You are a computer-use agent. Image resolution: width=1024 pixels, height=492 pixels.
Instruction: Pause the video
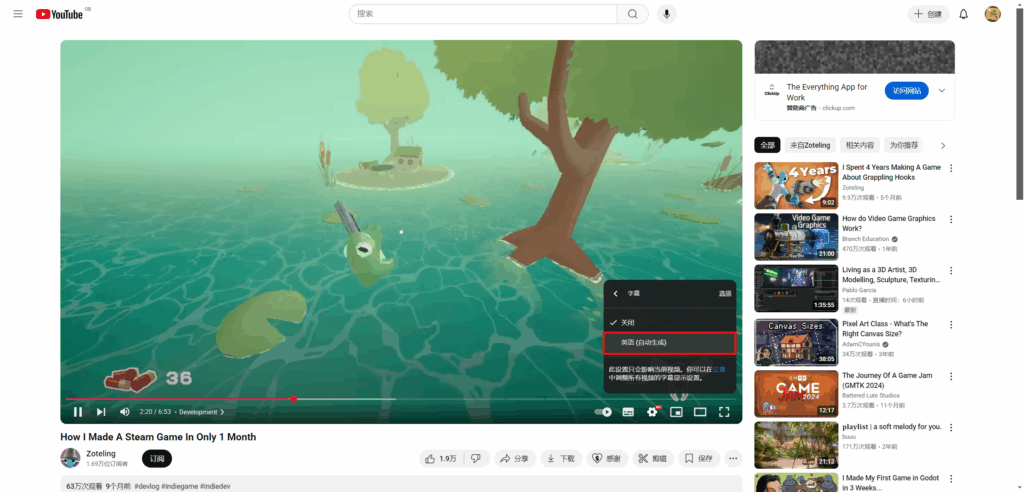[78, 412]
